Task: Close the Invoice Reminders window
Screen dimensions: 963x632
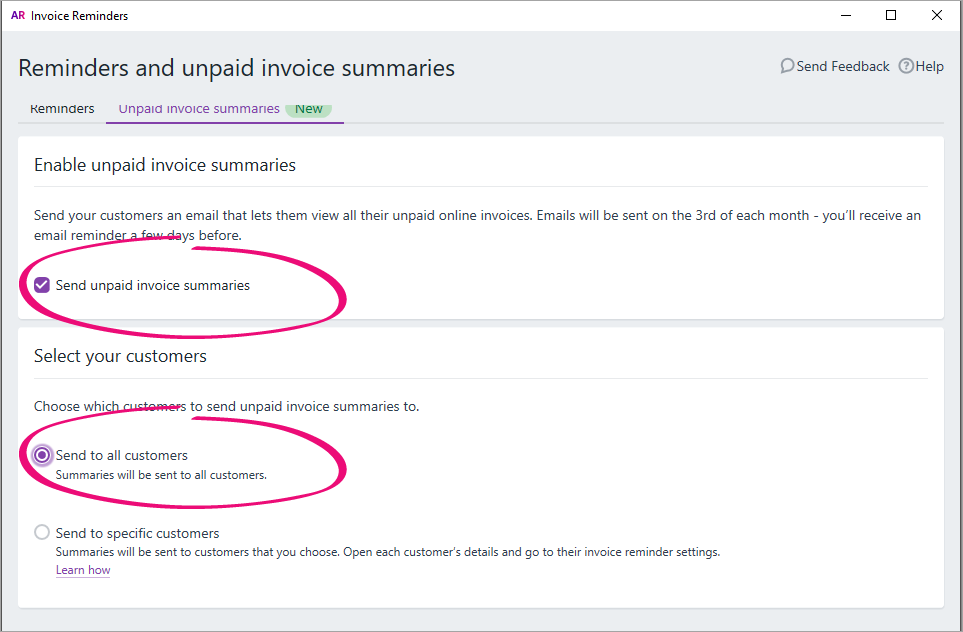Action: pos(937,15)
